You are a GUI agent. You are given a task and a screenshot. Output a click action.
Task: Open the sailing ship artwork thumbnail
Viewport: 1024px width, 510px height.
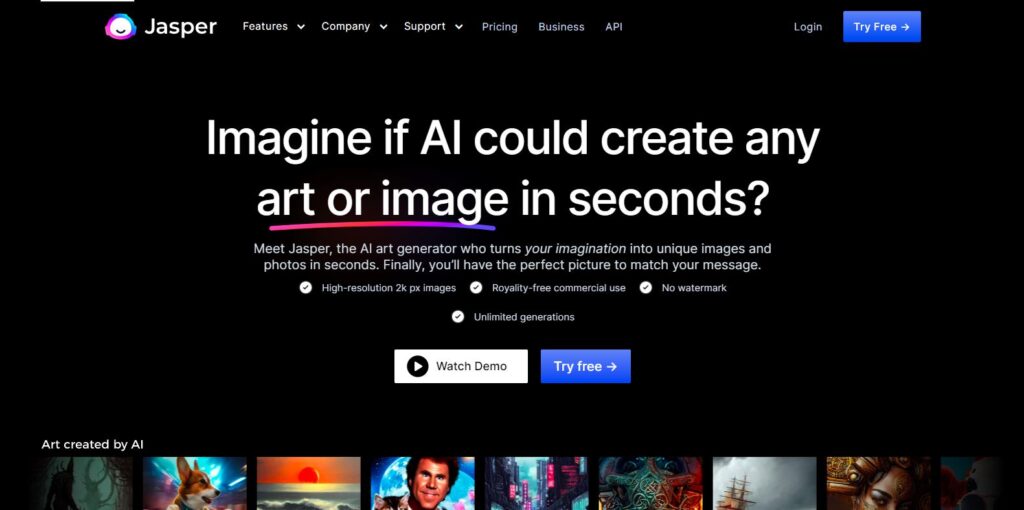pyautogui.click(x=764, y=483)
